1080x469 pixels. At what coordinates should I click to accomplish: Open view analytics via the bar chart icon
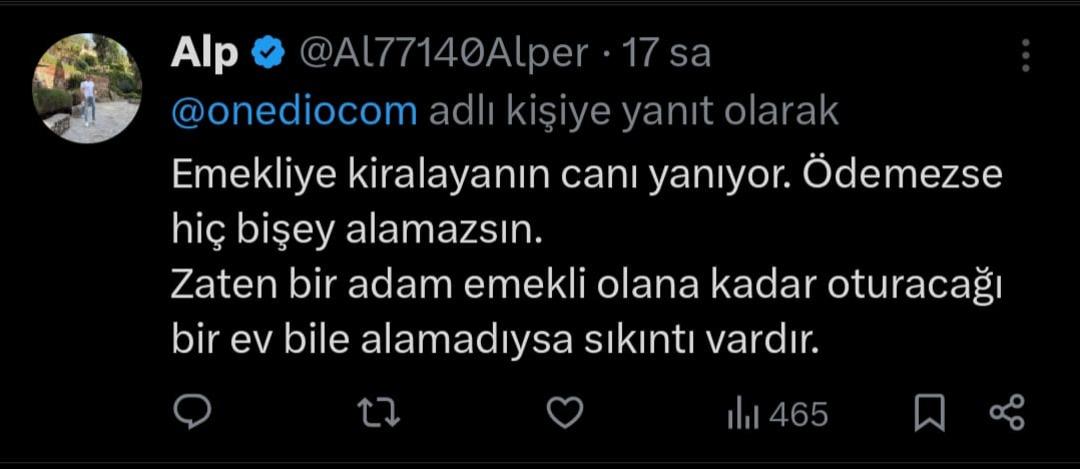tap(743, 416)
